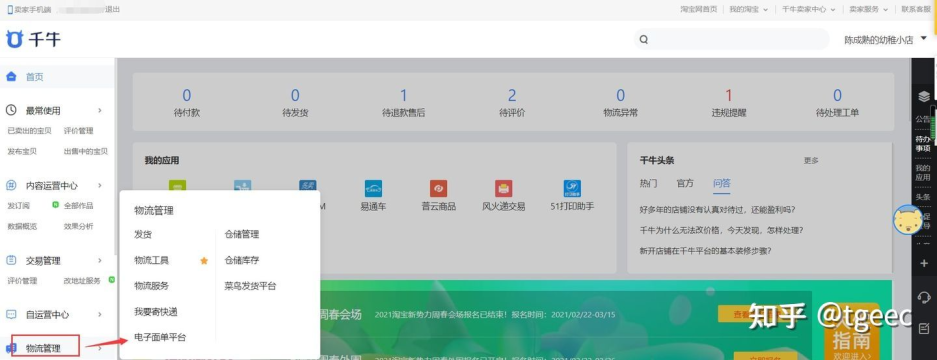Click the 交易管理 sidebar icon
The height and width of the screenshot is (360, 937).
pyautogui.click(x=11, y=260)
